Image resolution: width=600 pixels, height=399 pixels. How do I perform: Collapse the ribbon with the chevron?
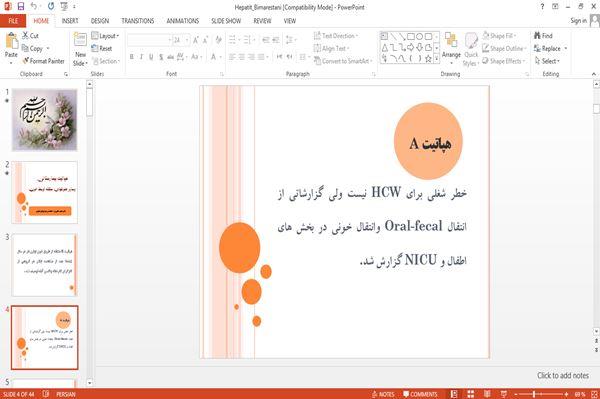click(594, 74)
